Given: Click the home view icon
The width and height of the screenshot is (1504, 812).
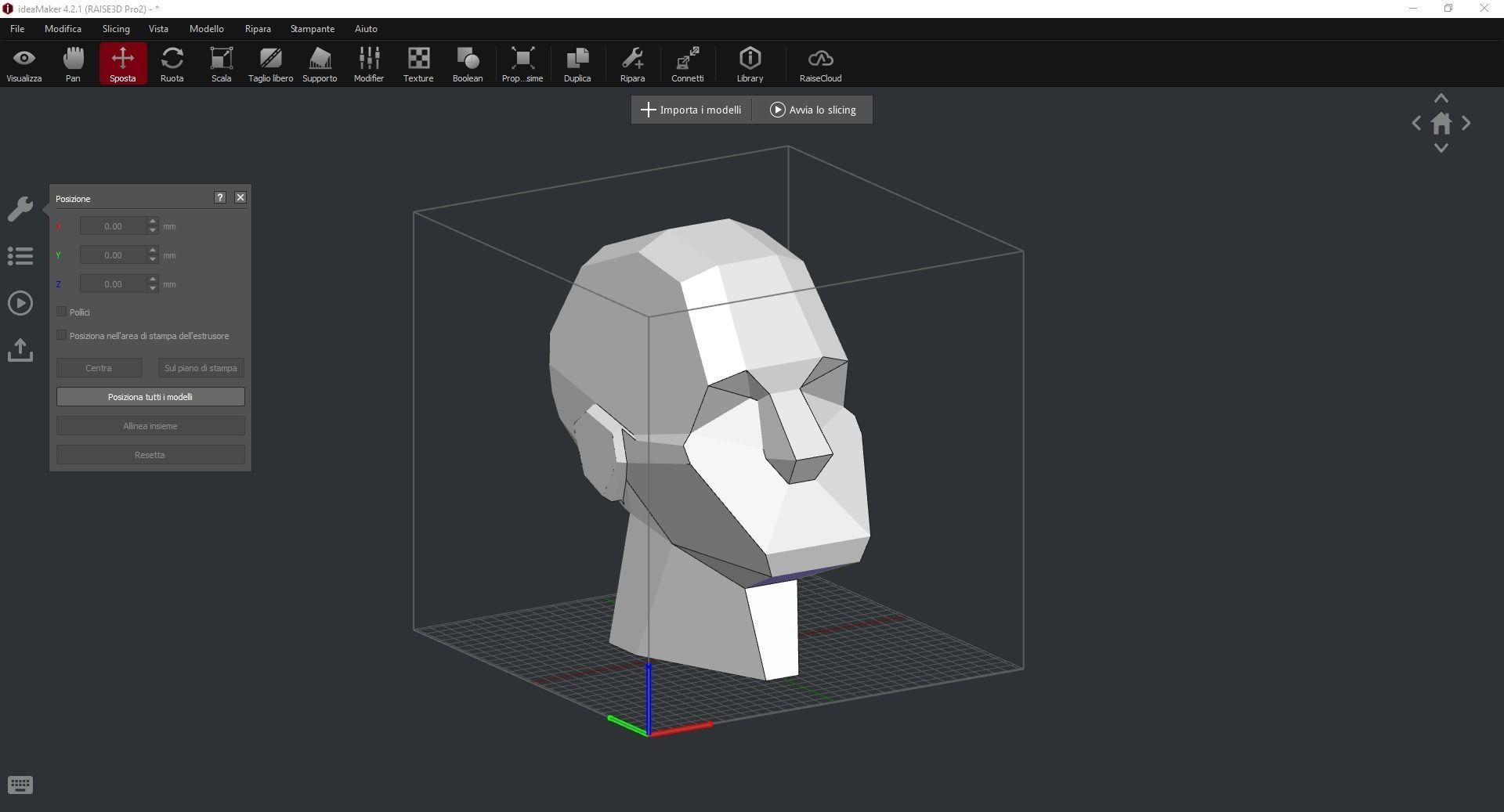Looking at the screenshot, I should [1441, 123].
